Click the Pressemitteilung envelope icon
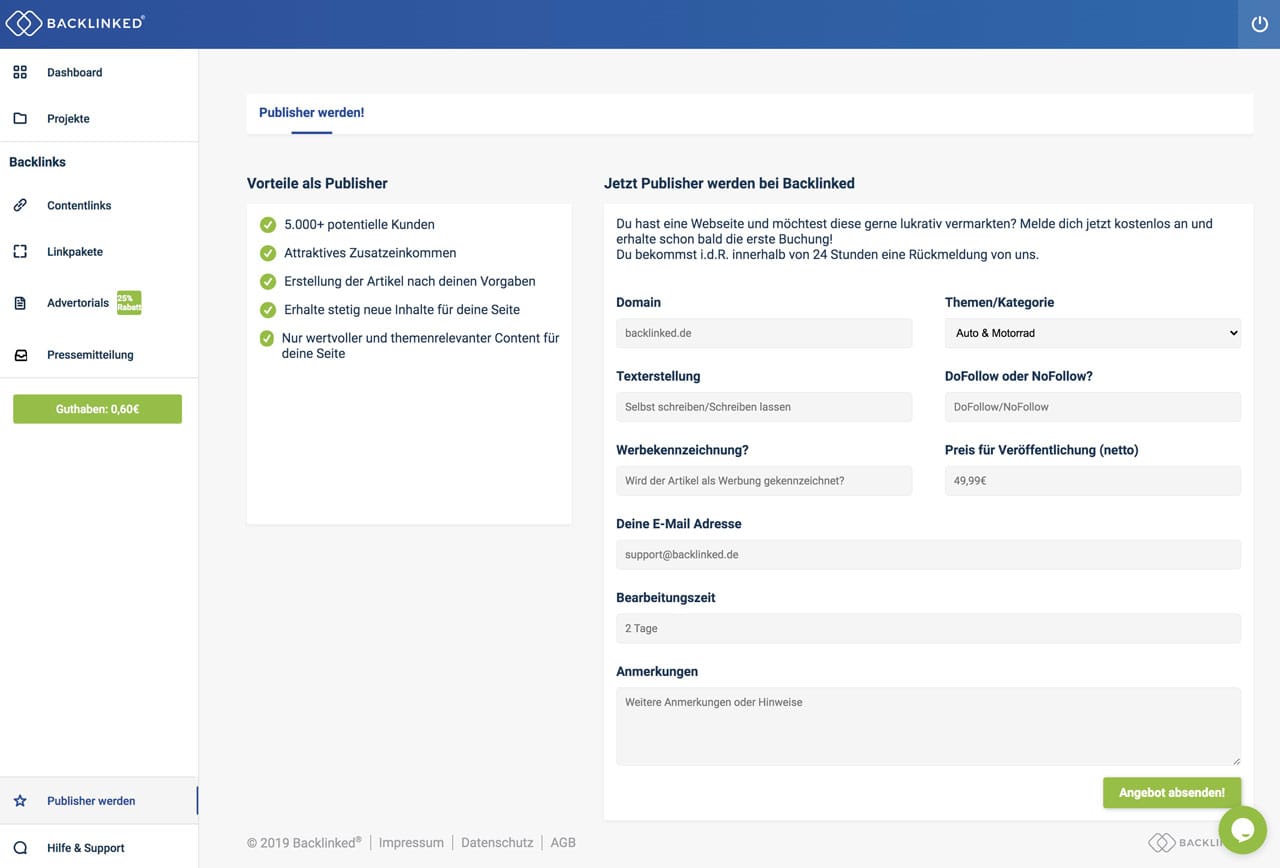1280x868 pixels. (20, 354)
